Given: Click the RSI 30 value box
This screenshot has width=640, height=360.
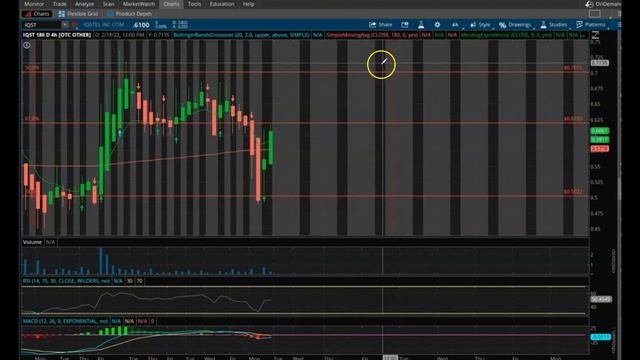Looking at the screenshot, I should [x=129, y=281].
